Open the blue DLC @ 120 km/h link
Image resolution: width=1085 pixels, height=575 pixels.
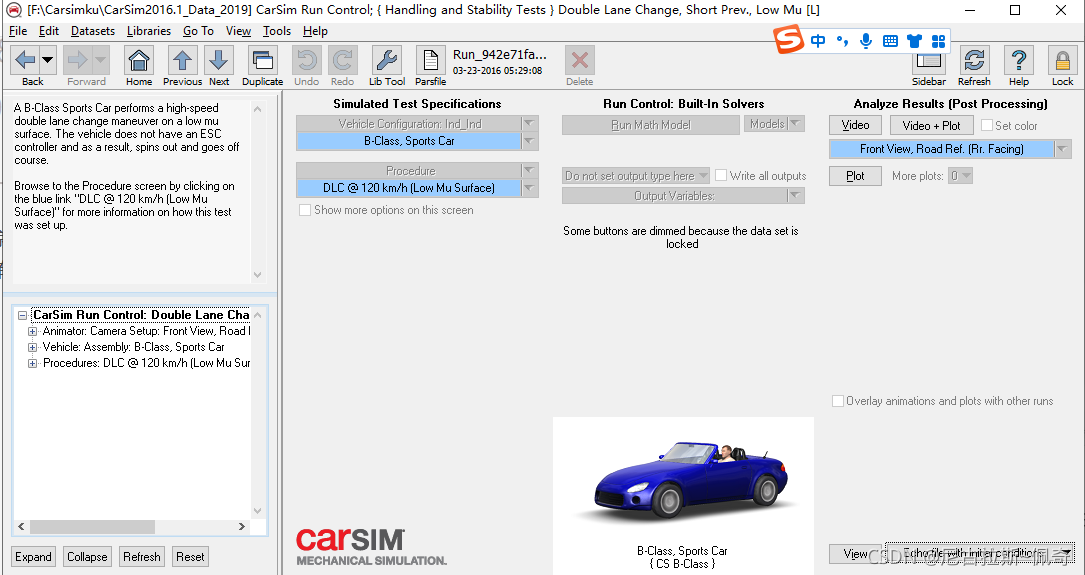tap(408, 188)
